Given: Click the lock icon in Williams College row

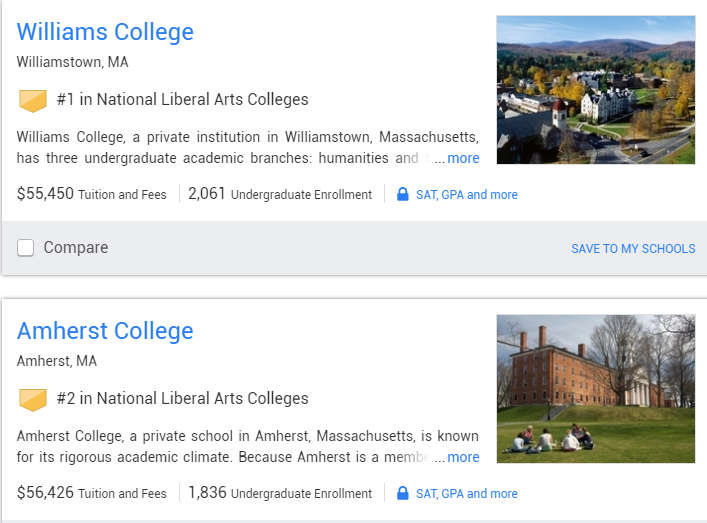Looking at the screenshot, I should point(402,194).
